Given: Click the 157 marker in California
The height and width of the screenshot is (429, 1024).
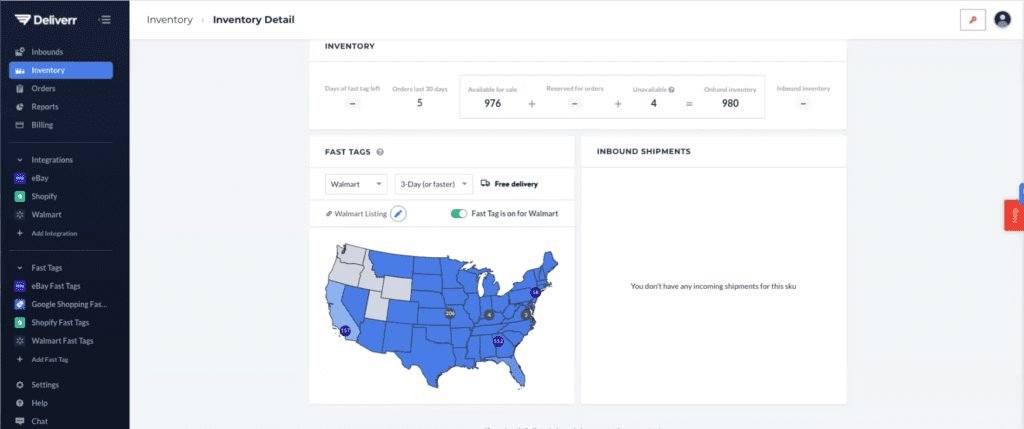Looking at the screenshot, I should (345, 331).
